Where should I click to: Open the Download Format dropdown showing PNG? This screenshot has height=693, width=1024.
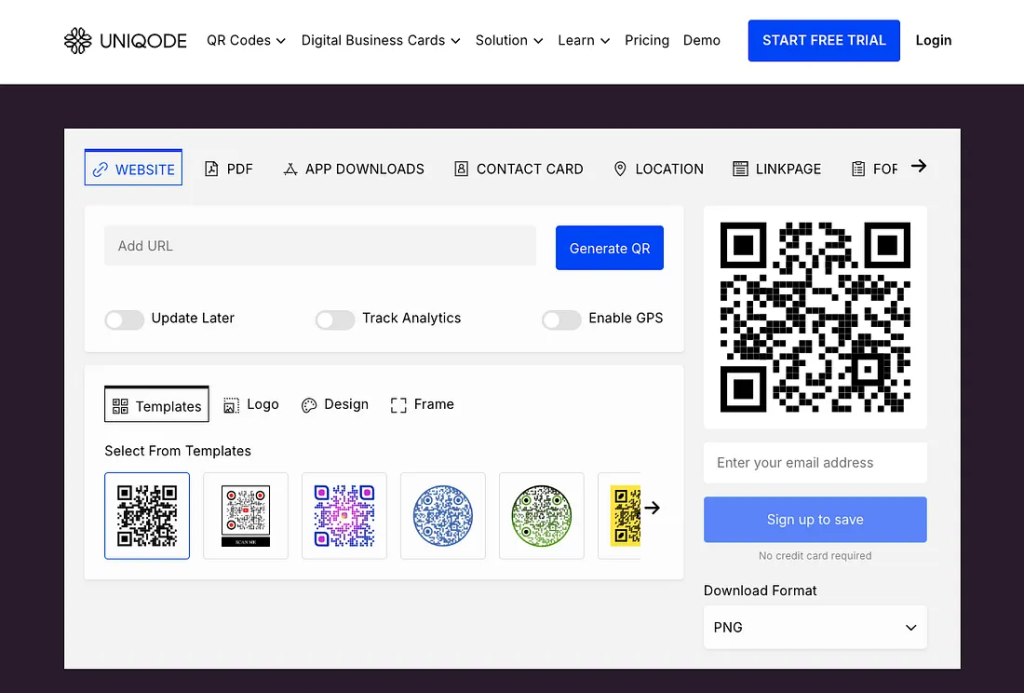pyautogui.click(x=815, y=627)
